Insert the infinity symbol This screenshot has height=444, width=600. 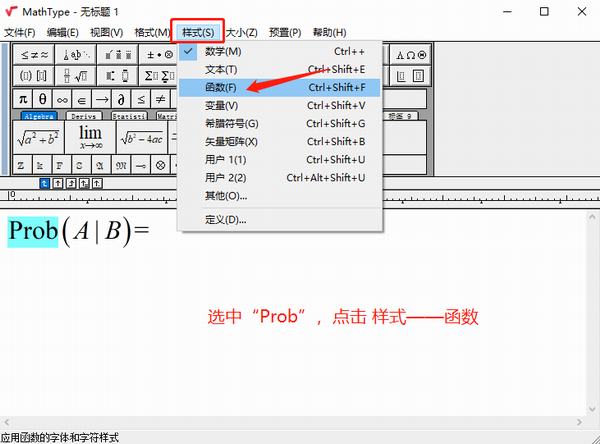(x=62, y=100)
